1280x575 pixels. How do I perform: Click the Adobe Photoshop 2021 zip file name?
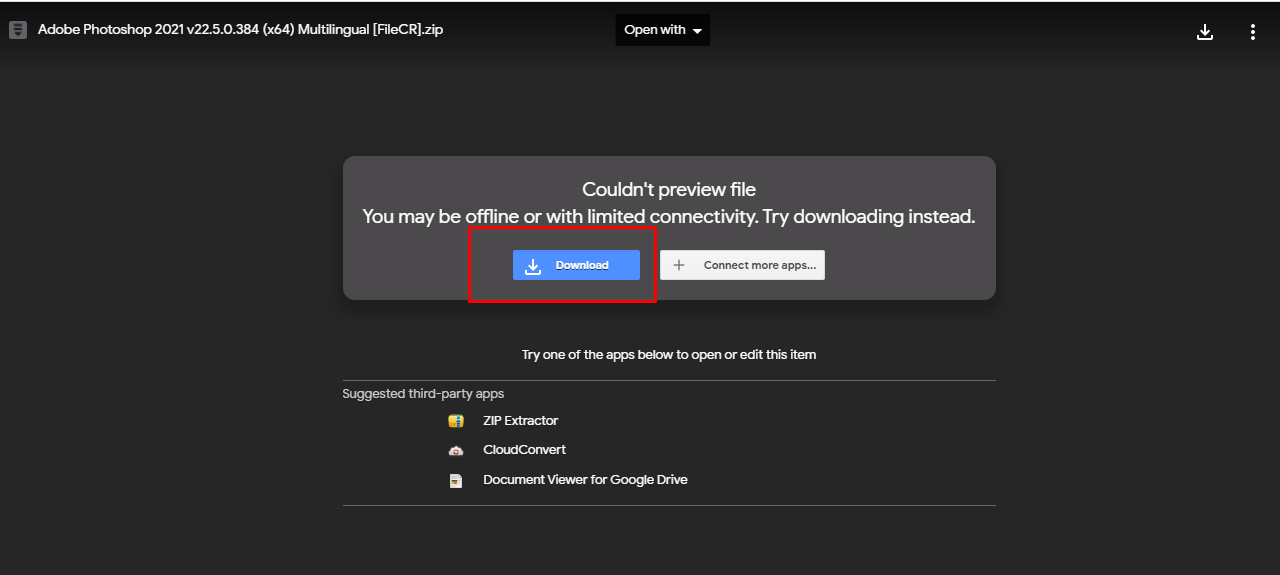(240, 30)
